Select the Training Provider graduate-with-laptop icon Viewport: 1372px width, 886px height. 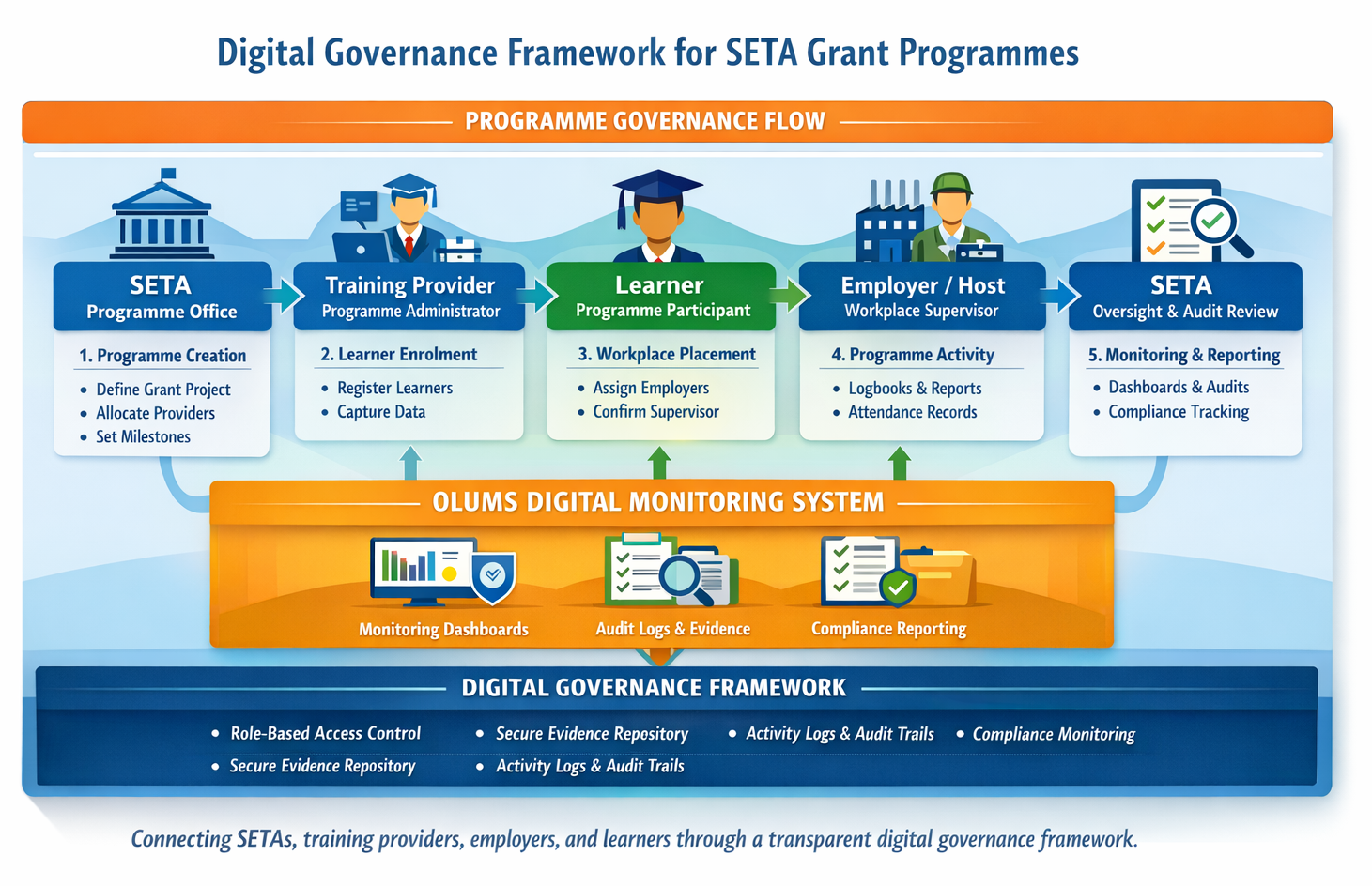[x=409, y=218]
